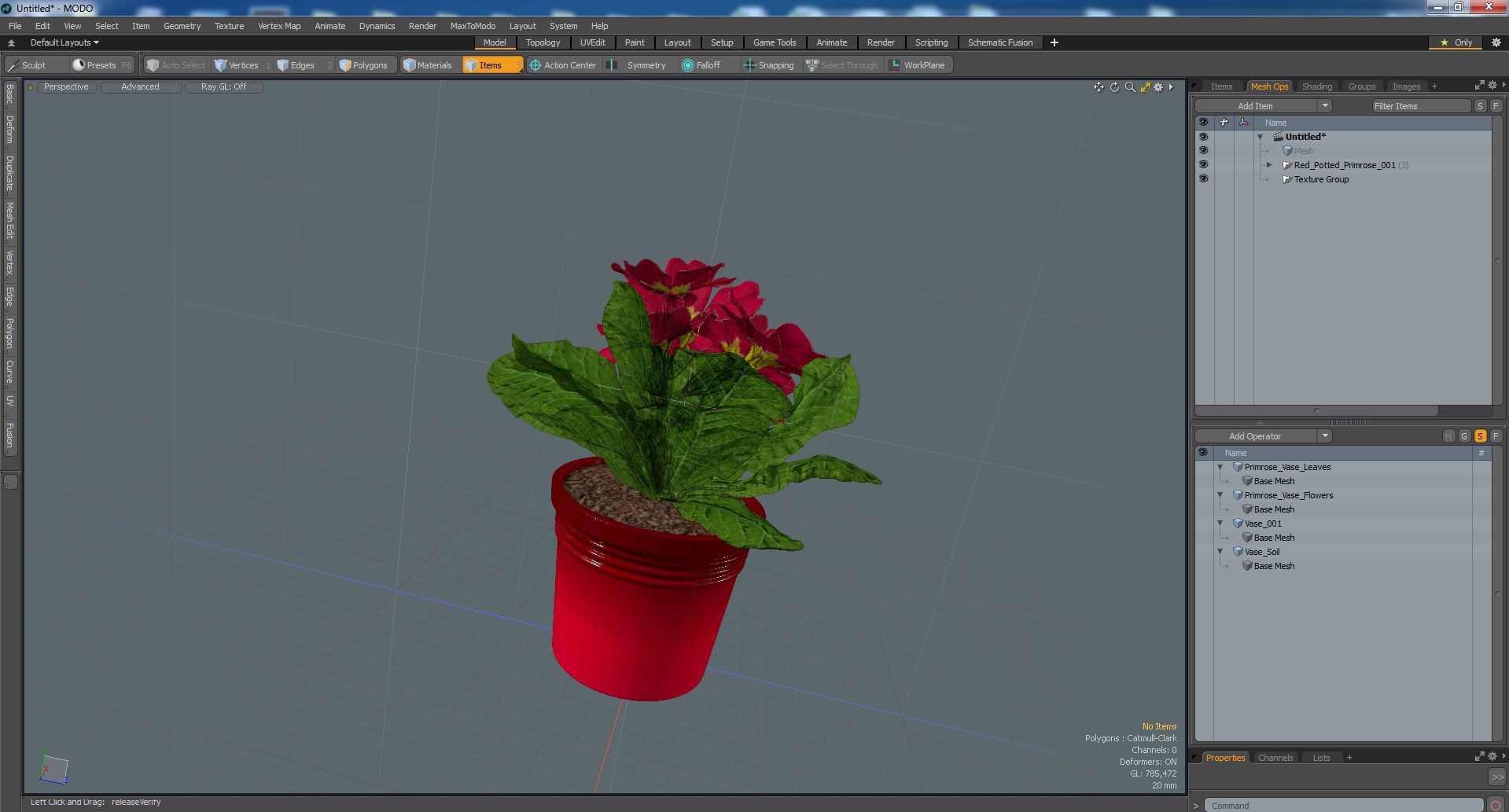
Task: Click the record button beside Command field
Action: [1496, 806]
